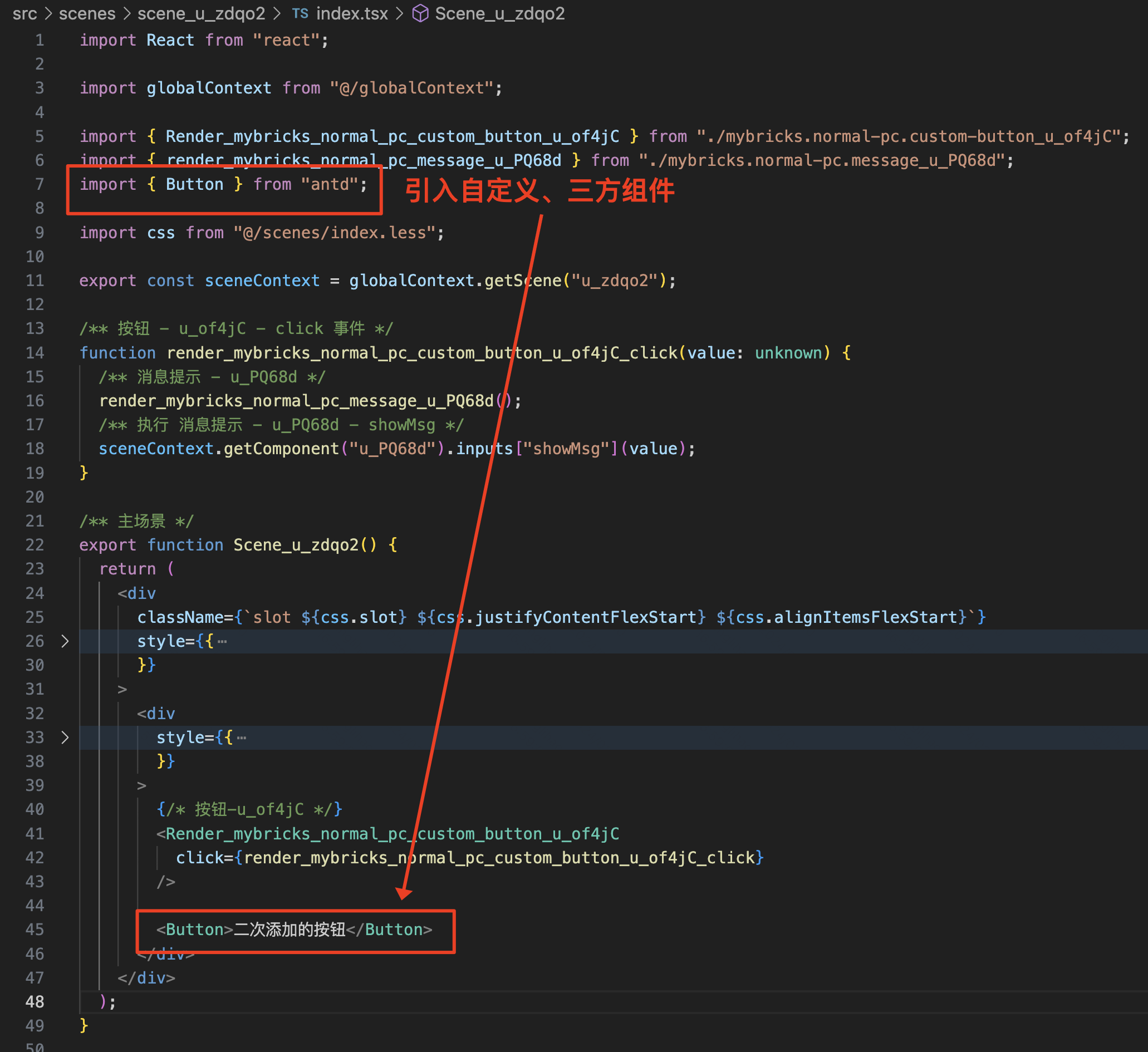Click the 'scenes' breadcrumb segment
The image size is (1148, 1052).
[x=87, y=14]
